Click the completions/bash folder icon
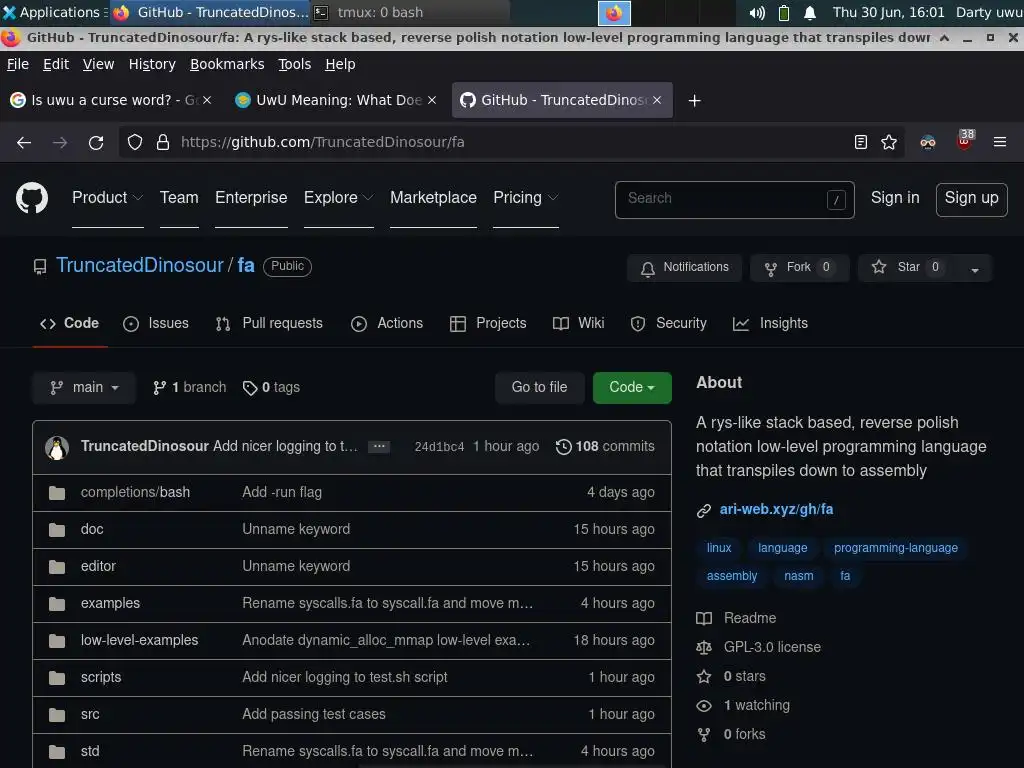Screen dimensions: 1024x768 (x=57, y=493)
